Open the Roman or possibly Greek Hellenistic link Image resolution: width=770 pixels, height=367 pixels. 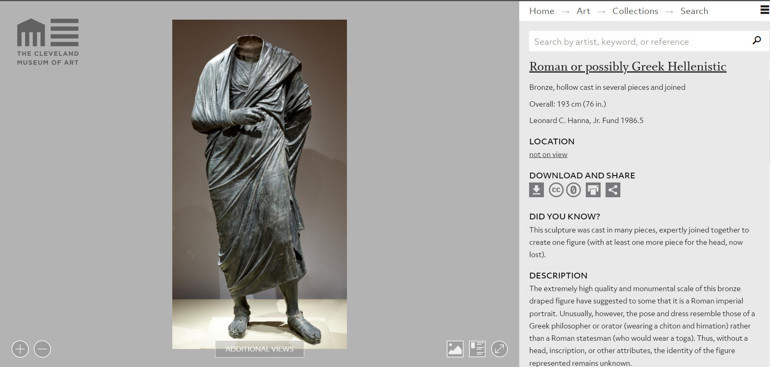point(628,67)
